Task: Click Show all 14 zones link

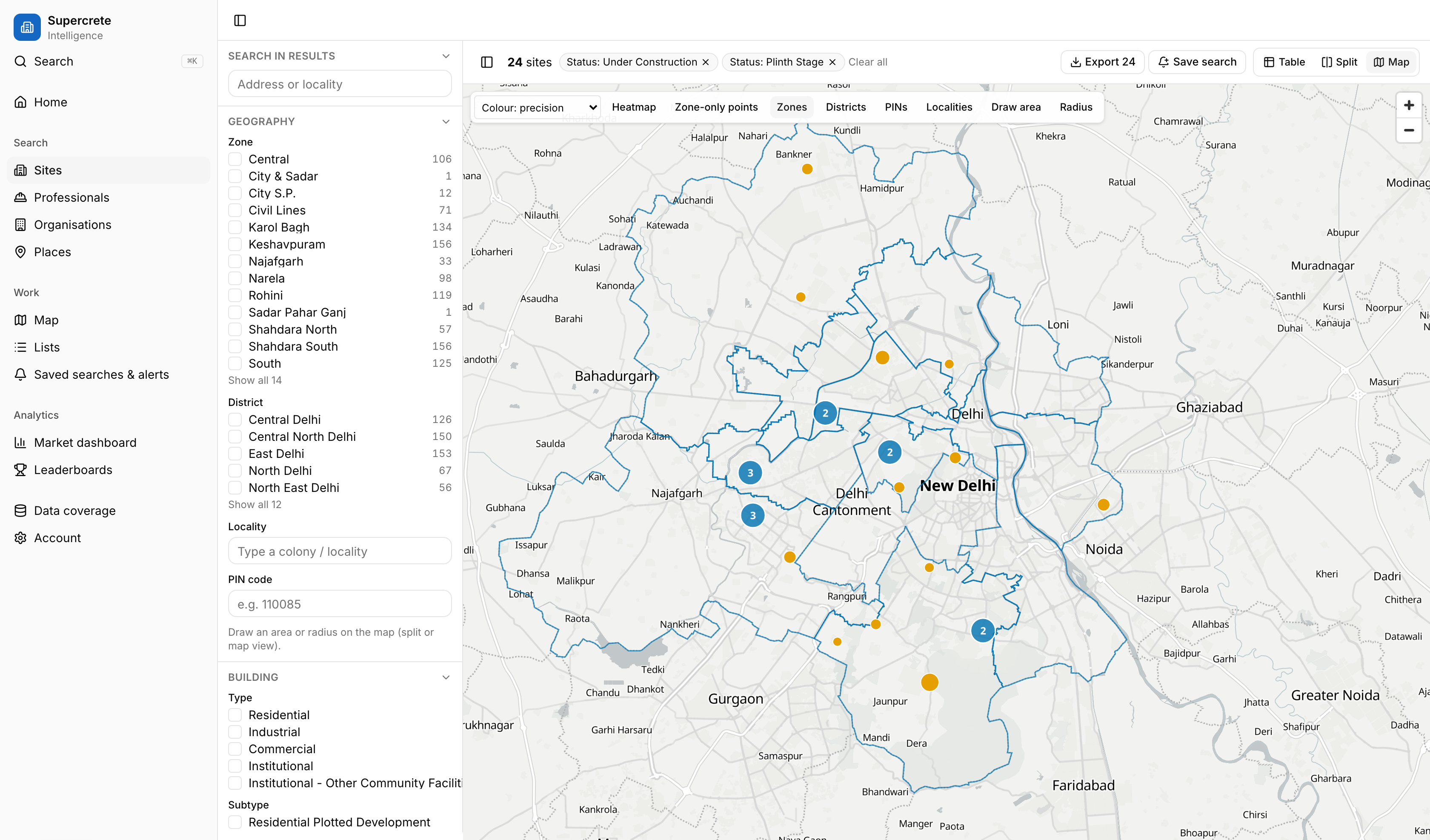Action: [x=255, y=380]
